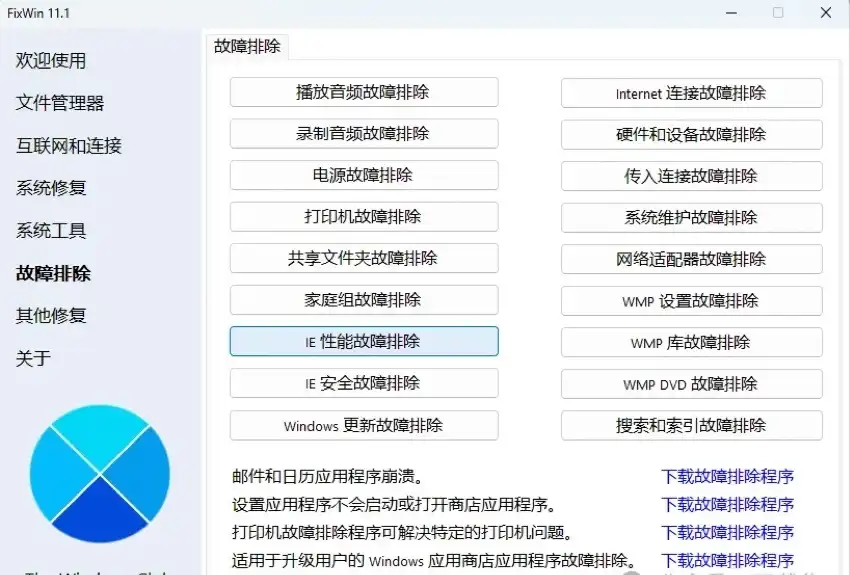The image size is (850, 575).
Task: Start IE 性能故障排除
Action: click(364, 341)
